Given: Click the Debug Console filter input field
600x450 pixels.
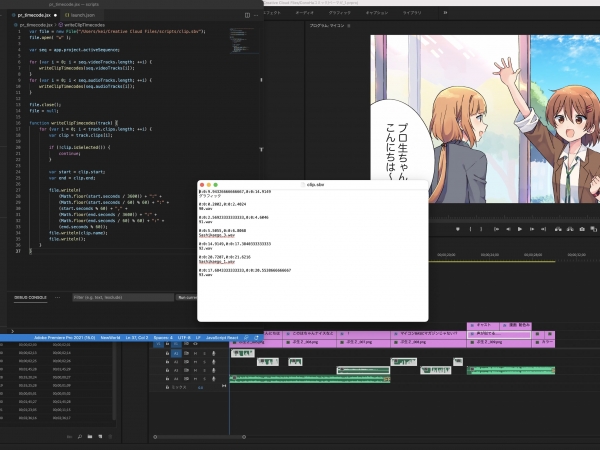Looking at the screenshot, I should click(x=123, y=297).
